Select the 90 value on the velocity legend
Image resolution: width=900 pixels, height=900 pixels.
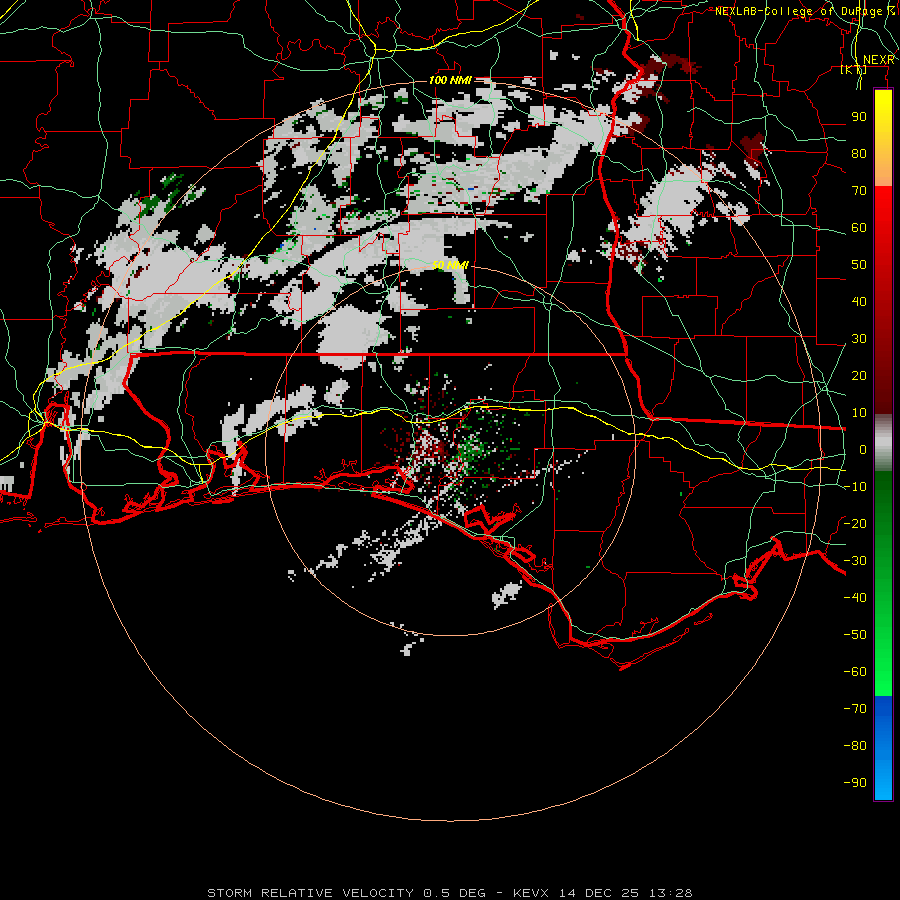(x=859, y=117)
